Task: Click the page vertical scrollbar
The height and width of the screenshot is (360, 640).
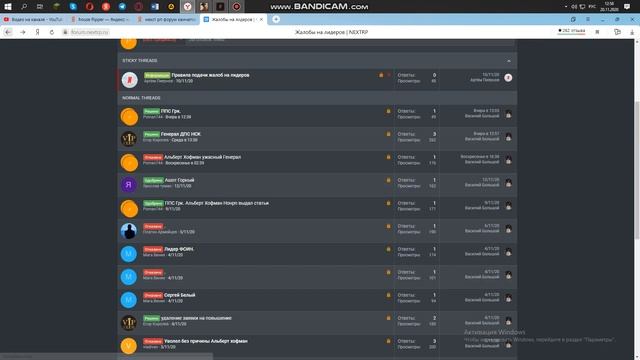Action: click(637, 170)
